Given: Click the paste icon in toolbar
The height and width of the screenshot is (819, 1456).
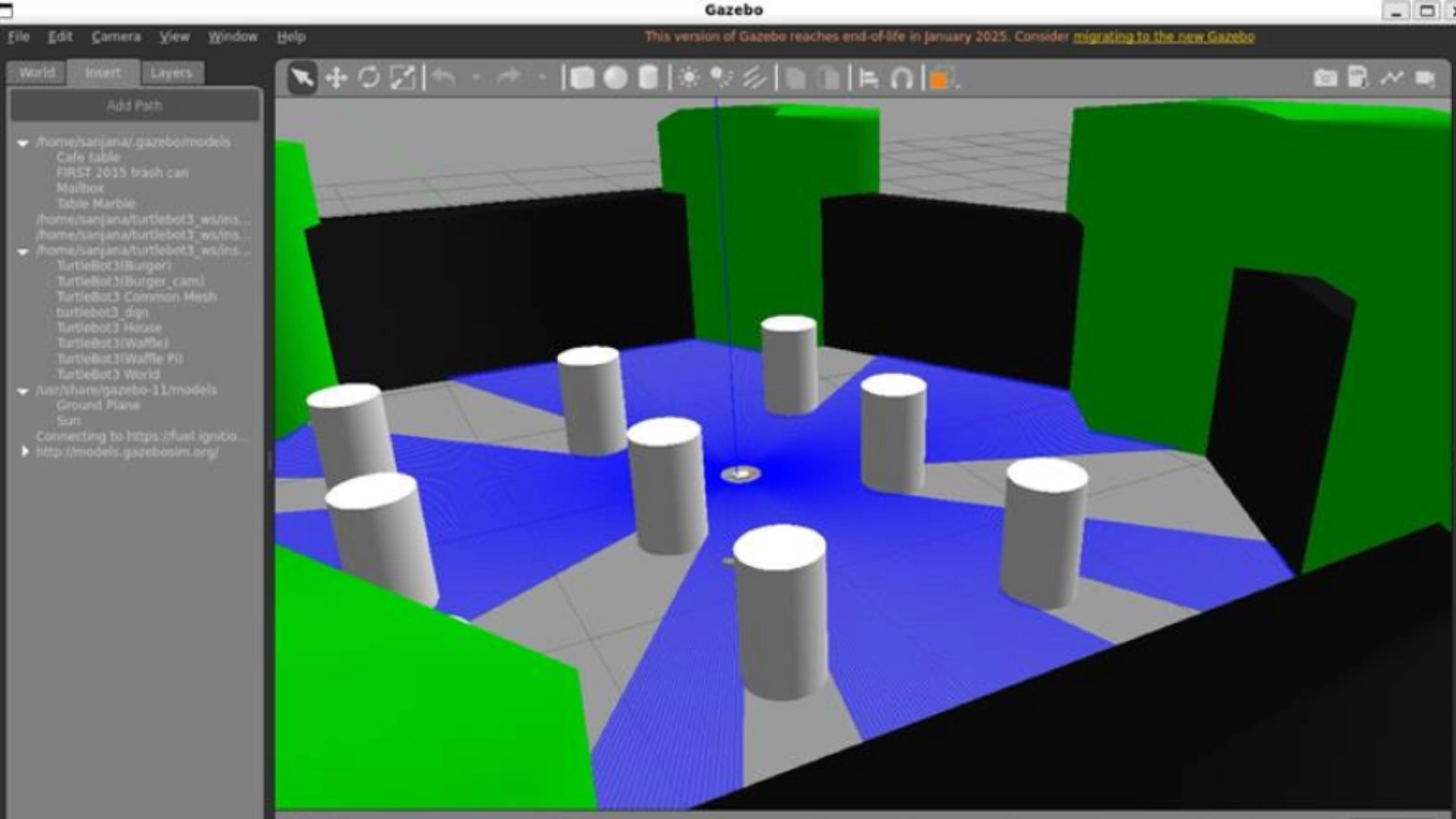Looking at the screenshot, I should click(829, 78).
